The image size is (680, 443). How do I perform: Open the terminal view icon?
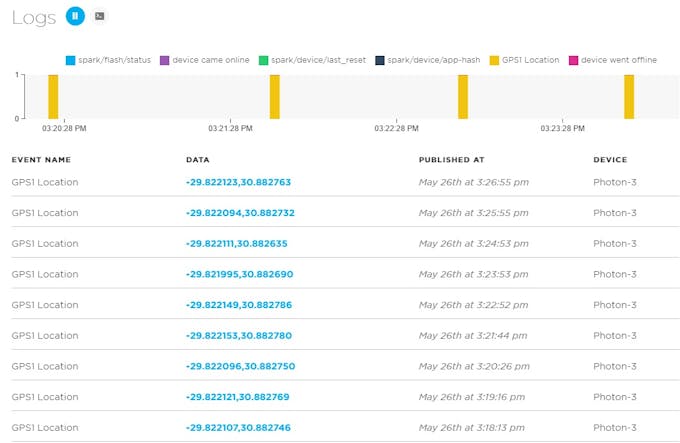[x=100, y=16]
